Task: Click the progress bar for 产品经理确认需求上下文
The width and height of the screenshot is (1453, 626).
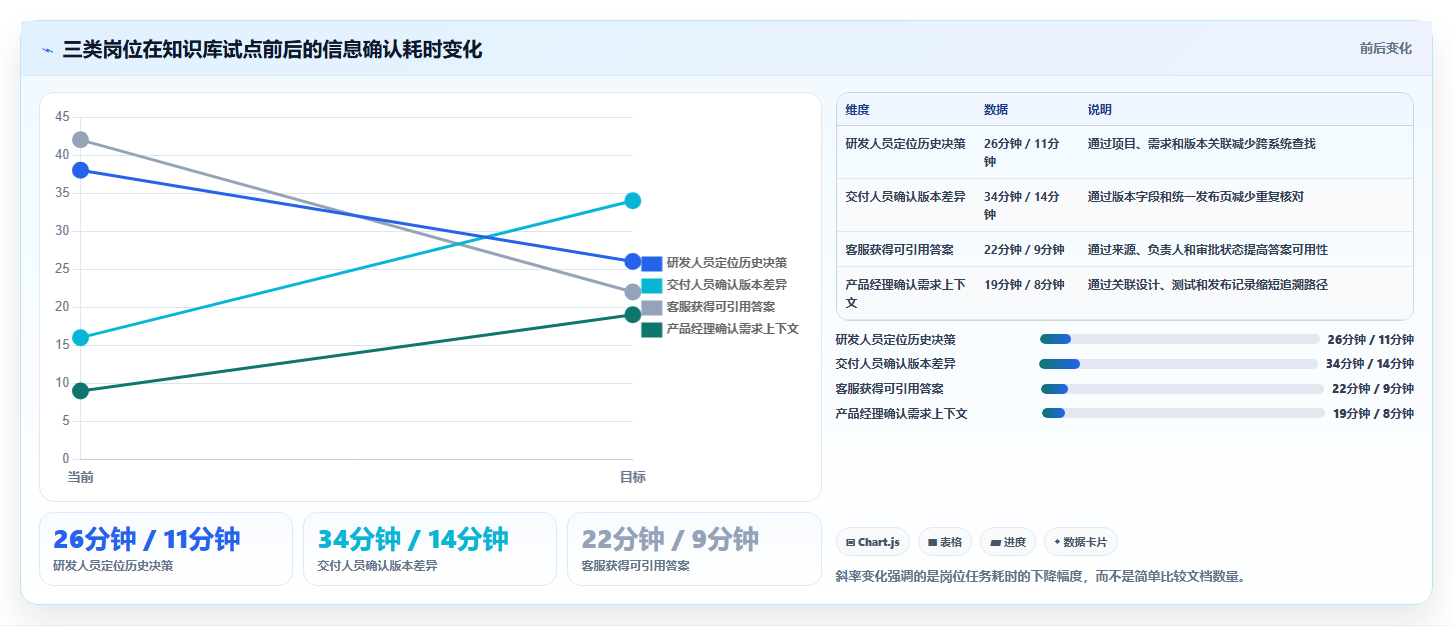Action: coord(1183,413)
